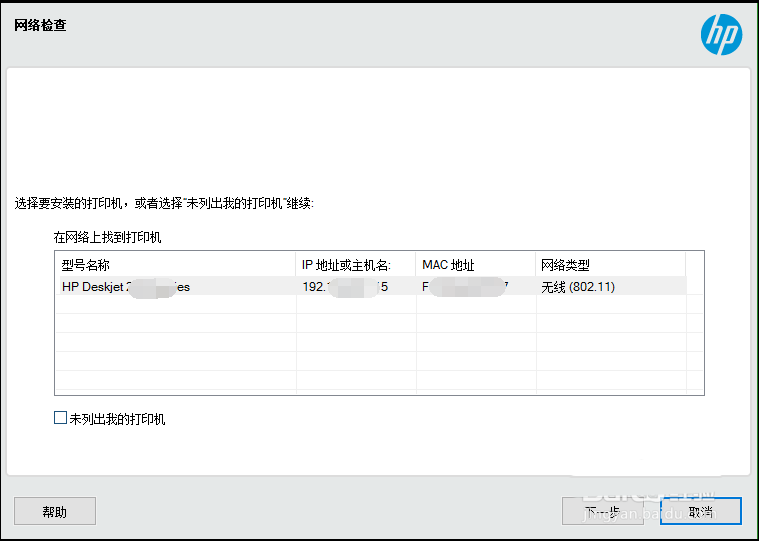Check the 未列出我的打印机 checkbox
The height and width of the screenshot is (541, 759).
coord(61,418)
